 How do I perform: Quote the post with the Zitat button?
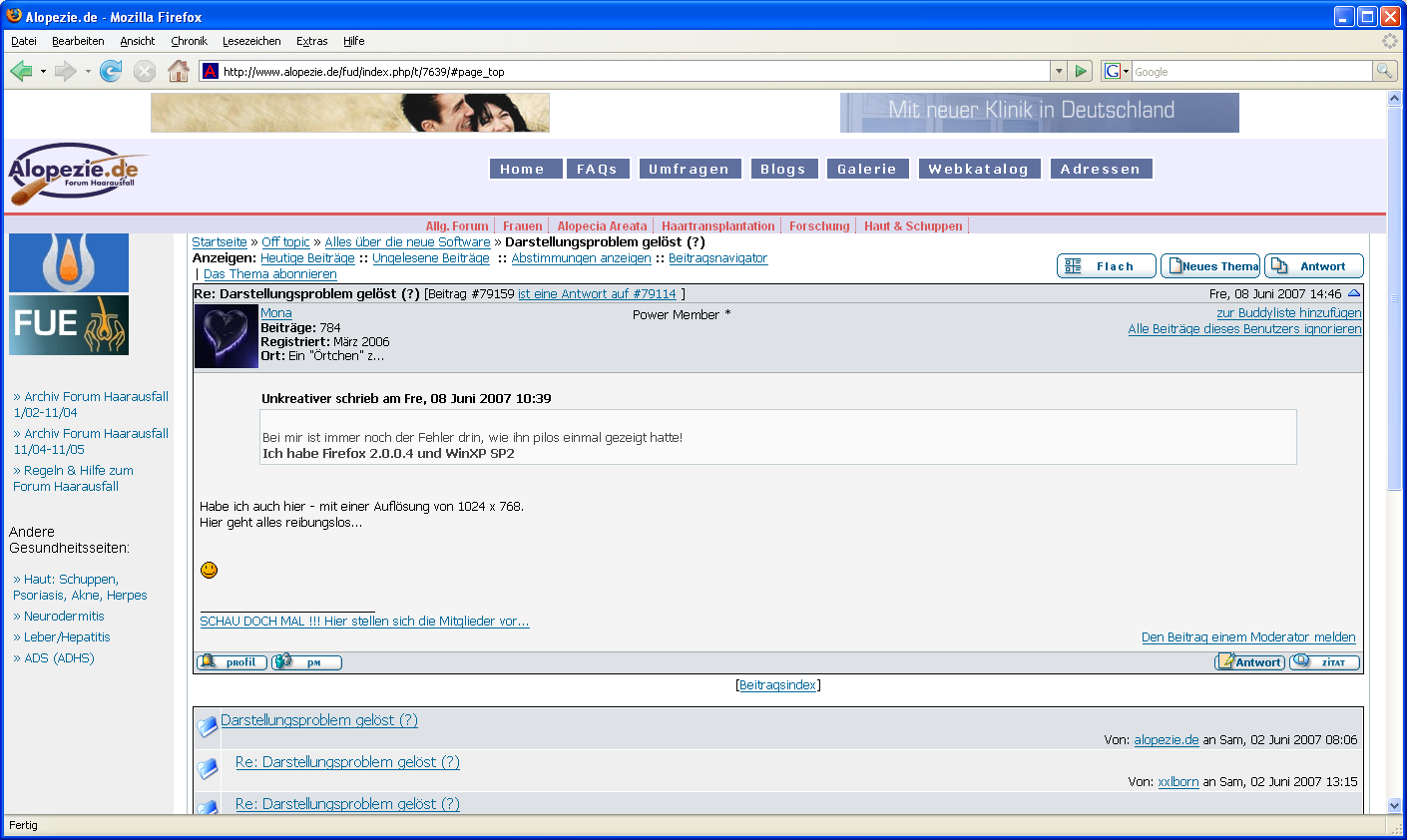(x=1324, y=662)
